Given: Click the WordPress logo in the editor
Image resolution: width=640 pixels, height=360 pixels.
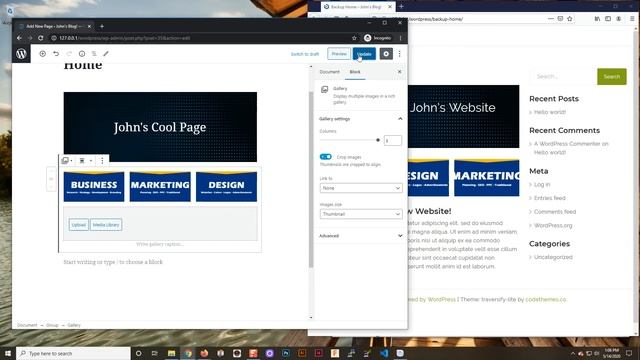Looking at the screenshot, I should (21, 54).
